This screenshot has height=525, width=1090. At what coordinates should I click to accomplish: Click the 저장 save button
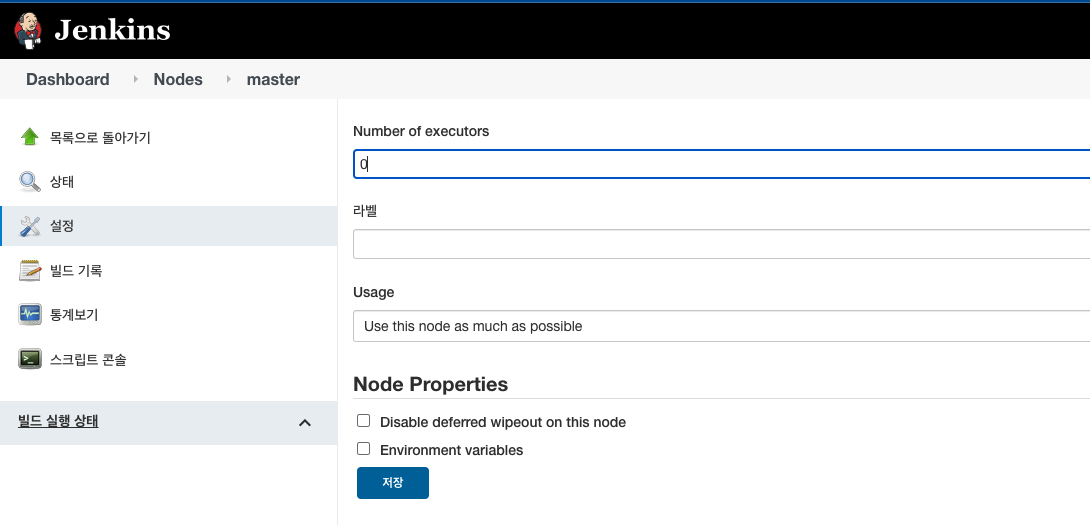click(x=393, y=483)
